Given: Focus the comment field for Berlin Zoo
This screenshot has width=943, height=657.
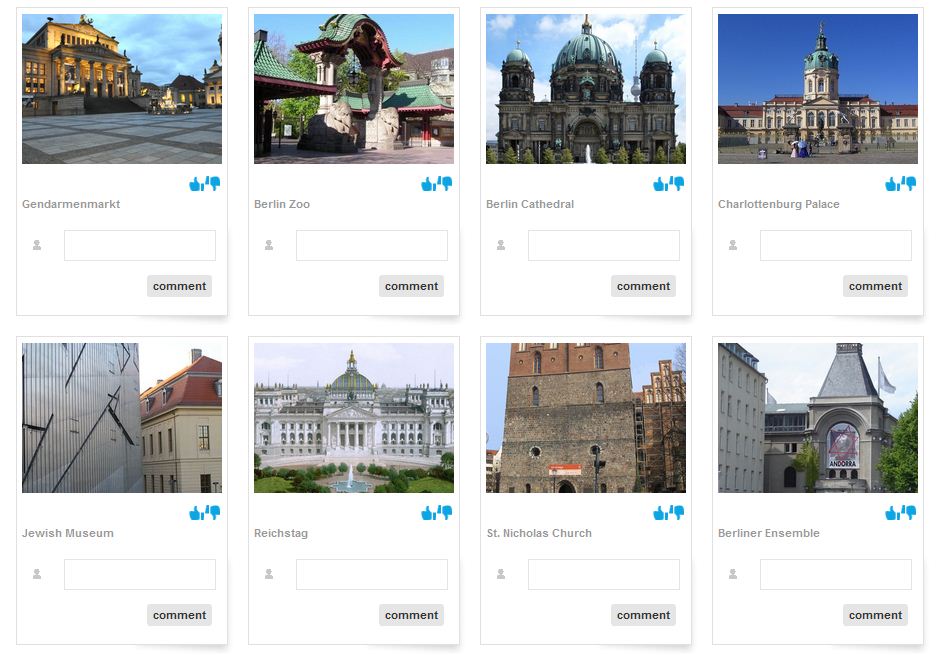Looking at the screenshot, I should (x=371, y=245).
